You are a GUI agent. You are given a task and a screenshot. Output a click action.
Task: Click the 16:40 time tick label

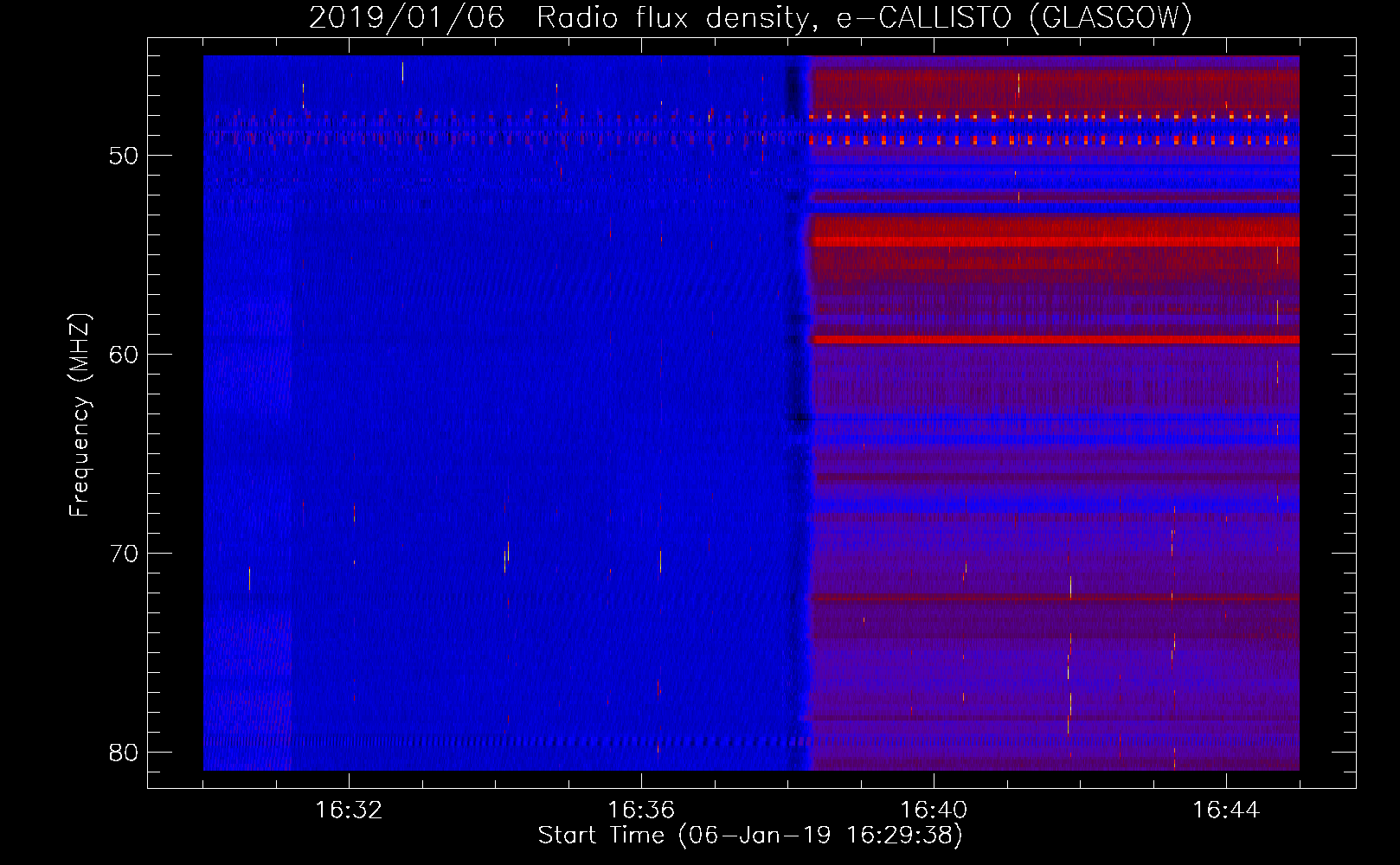point(934,811)
